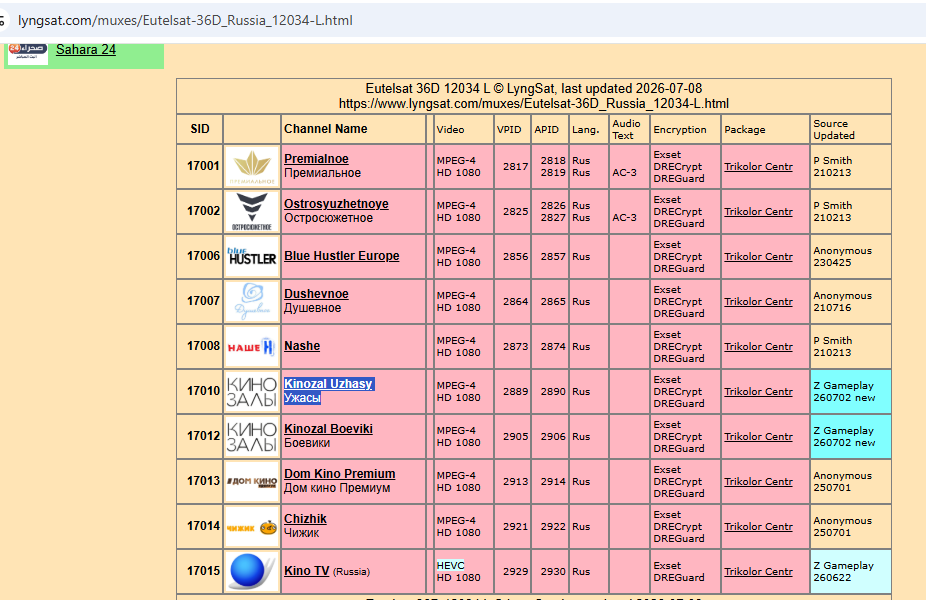Click the Chizhik channel logo

pos(252,526)
